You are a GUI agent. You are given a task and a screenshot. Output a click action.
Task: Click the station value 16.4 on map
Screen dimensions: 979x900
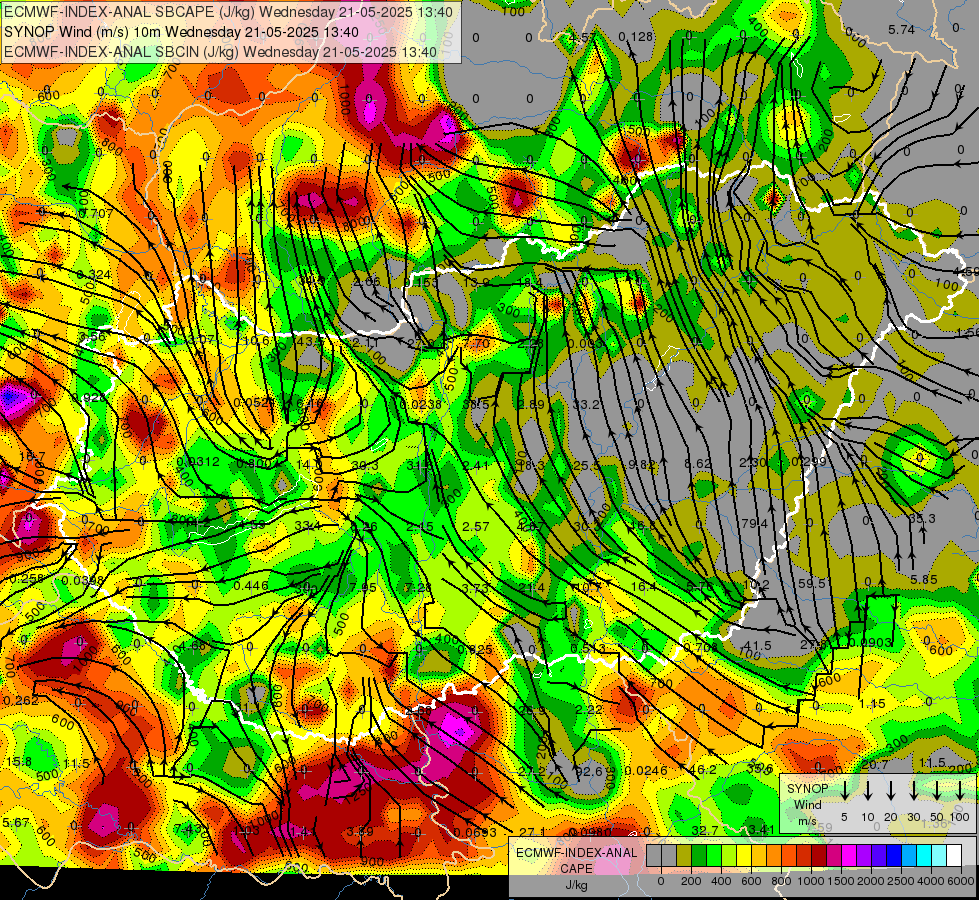point(644,586)
